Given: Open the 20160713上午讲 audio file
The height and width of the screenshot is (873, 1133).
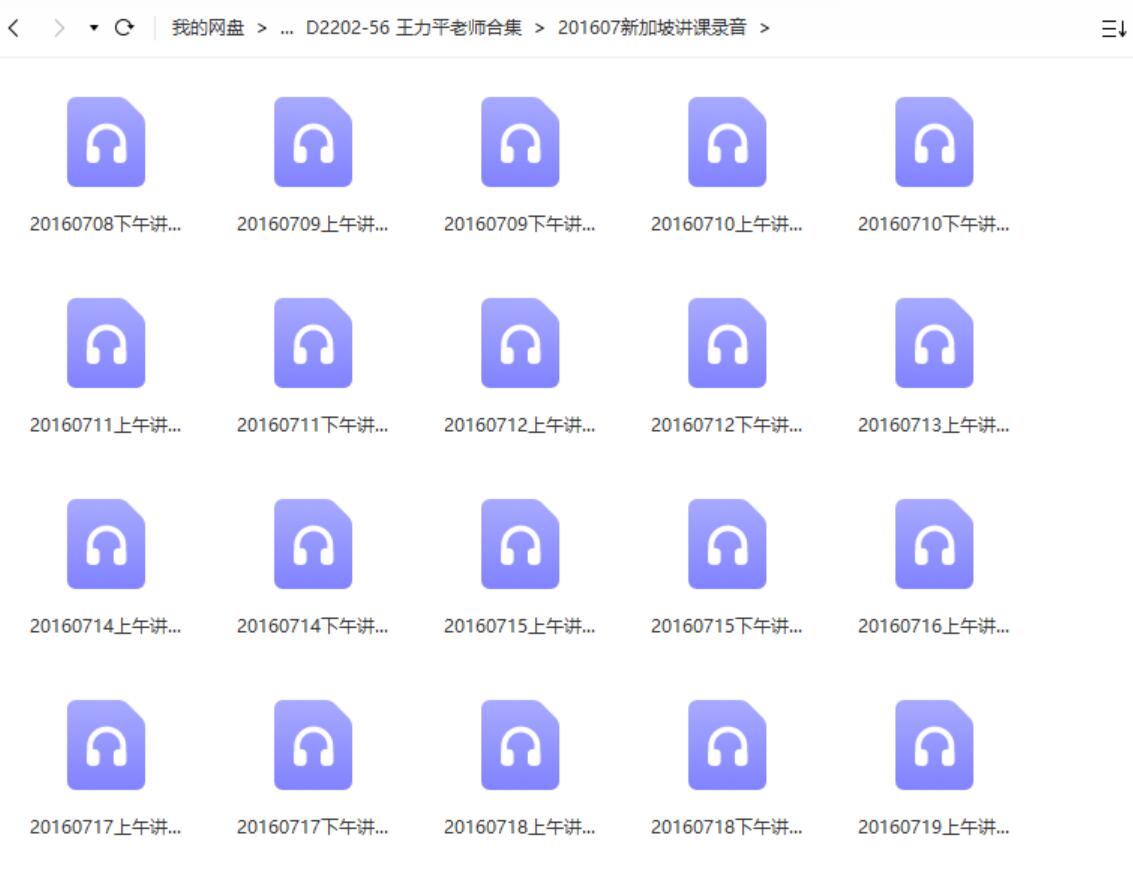Looking at the screenshot, I should 933,343.
